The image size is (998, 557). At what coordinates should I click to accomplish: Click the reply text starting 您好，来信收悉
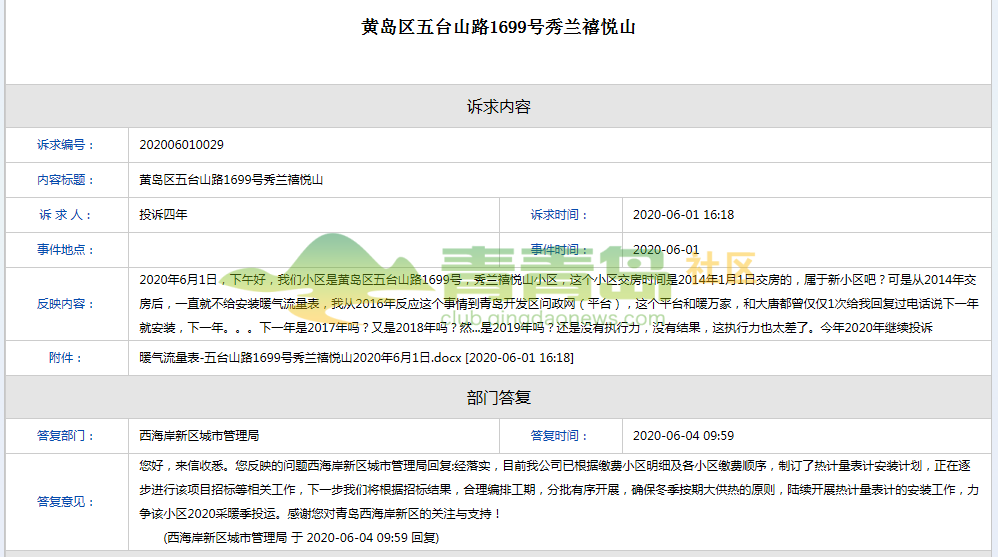559,490
